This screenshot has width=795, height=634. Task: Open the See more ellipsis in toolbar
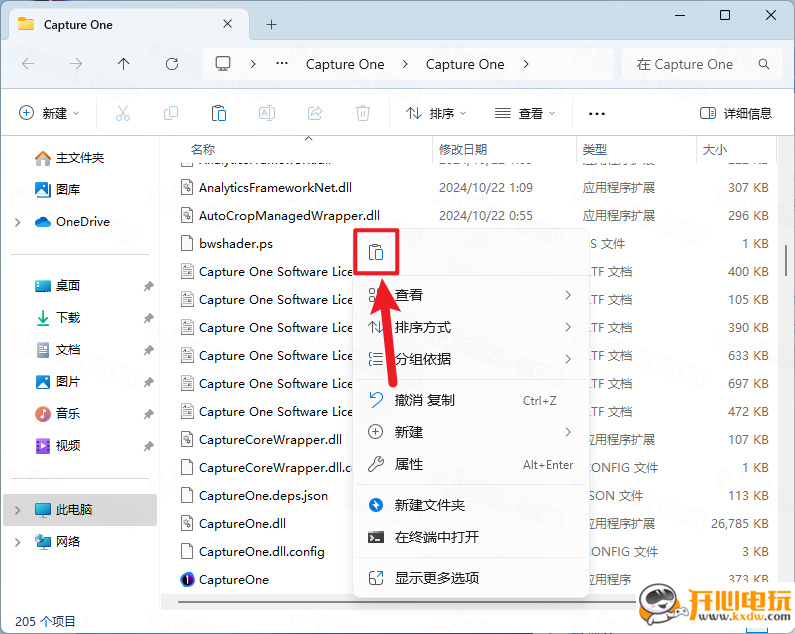coord(597,114)
